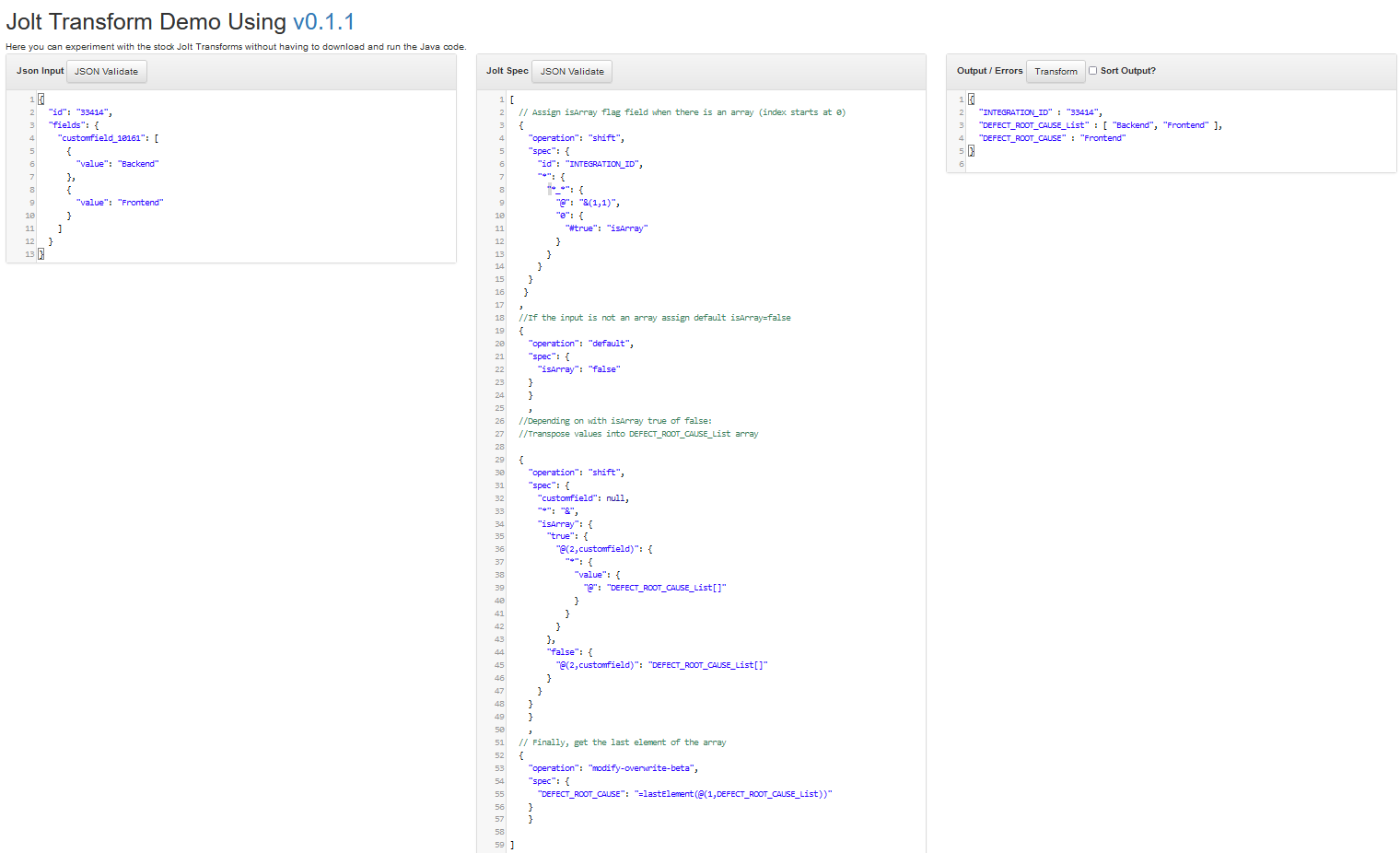Open the v0.1.1 version link
Image resolution: width=1400 pixels, height=853 pixels.
click(x=323, y=21)
